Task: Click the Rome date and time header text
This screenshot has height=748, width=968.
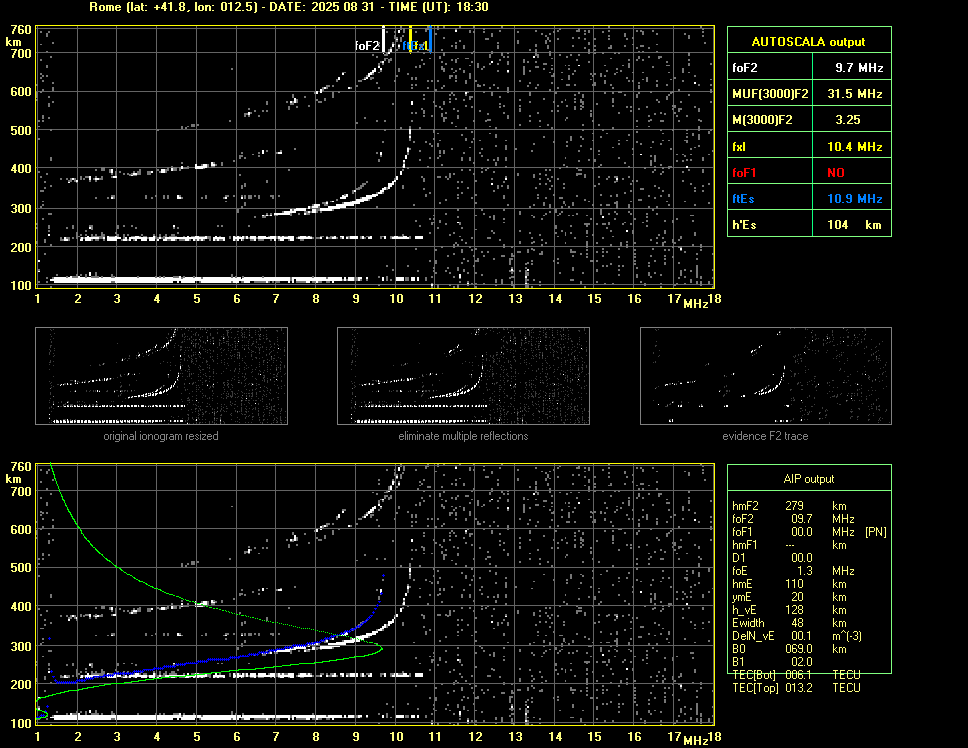Action: tap(288, 7)
